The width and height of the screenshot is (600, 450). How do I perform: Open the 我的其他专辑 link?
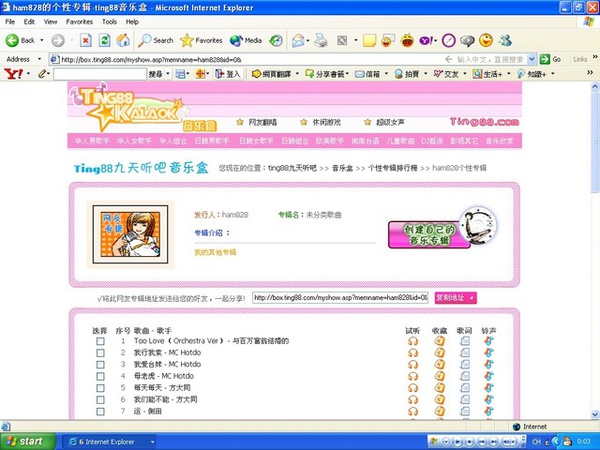click(x=215, y=252)
